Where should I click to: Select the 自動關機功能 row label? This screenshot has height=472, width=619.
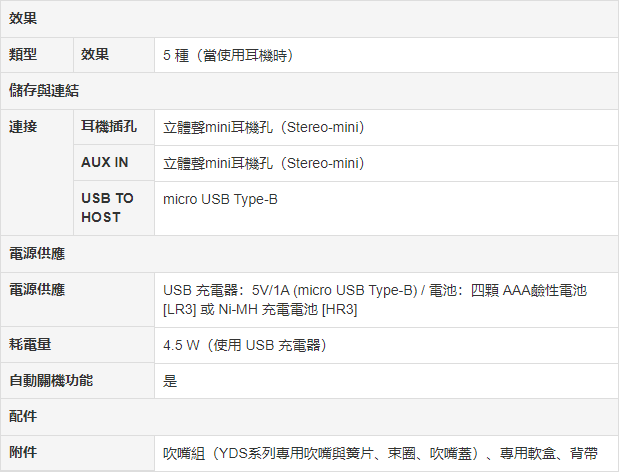point(51,381)
